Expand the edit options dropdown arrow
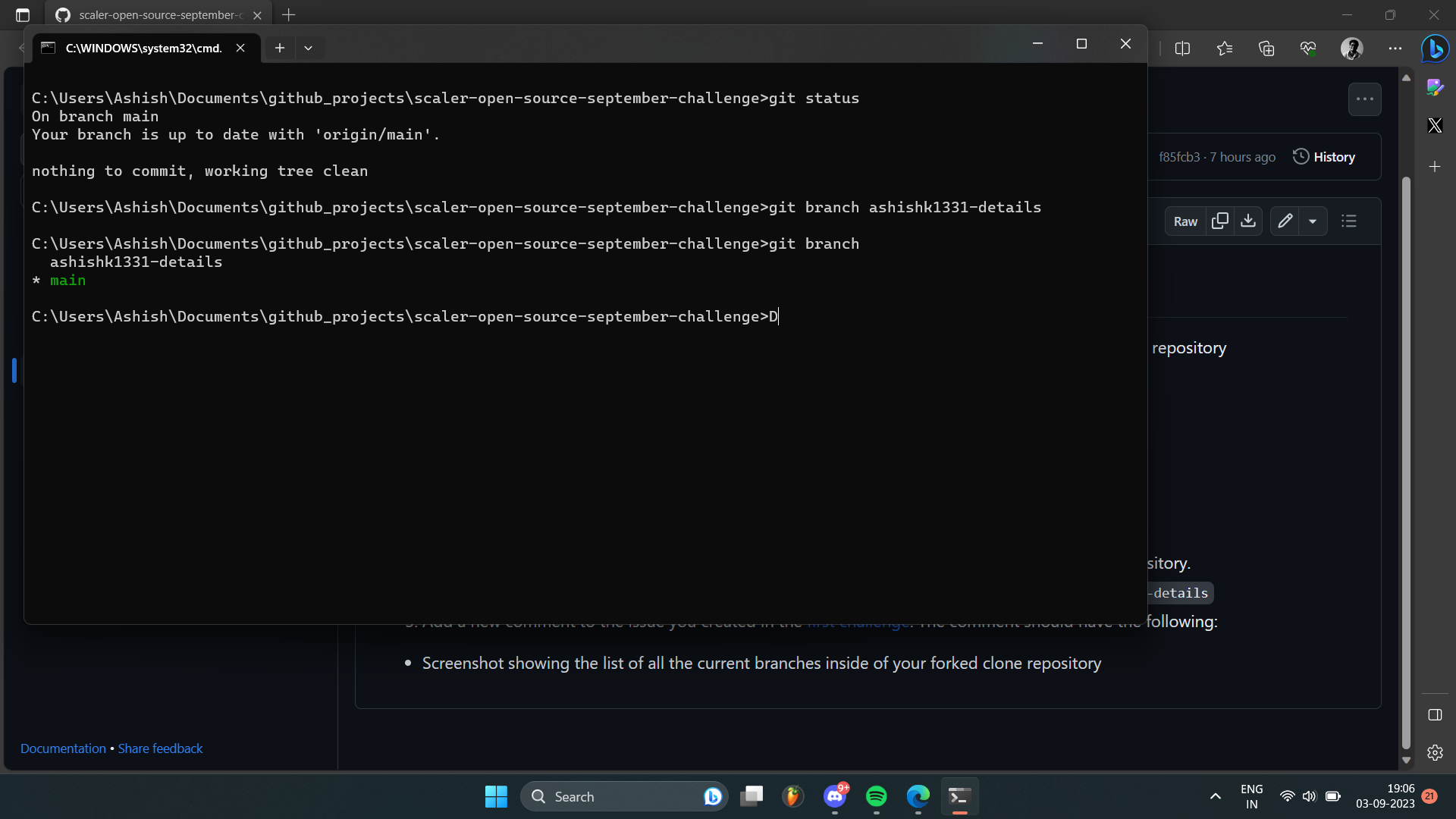 [1314, 221]
